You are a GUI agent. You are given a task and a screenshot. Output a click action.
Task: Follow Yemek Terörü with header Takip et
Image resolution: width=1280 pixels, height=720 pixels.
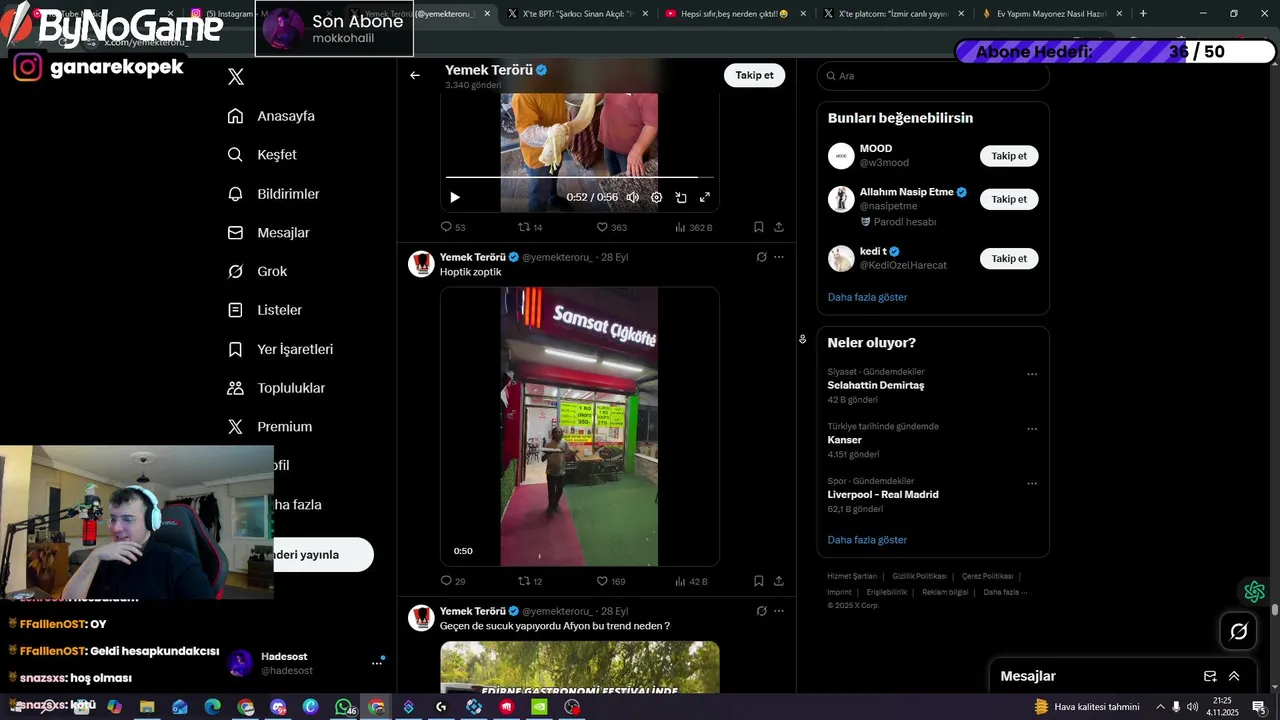pos(754,75)
